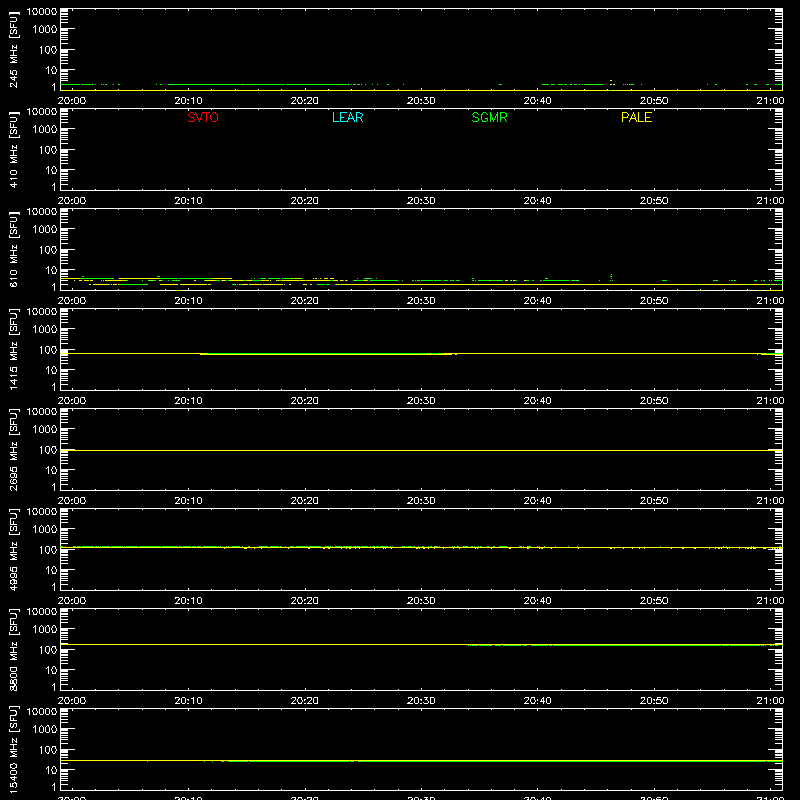Click 20:50 time label under 2695 MHz panel

click(654, 501)
